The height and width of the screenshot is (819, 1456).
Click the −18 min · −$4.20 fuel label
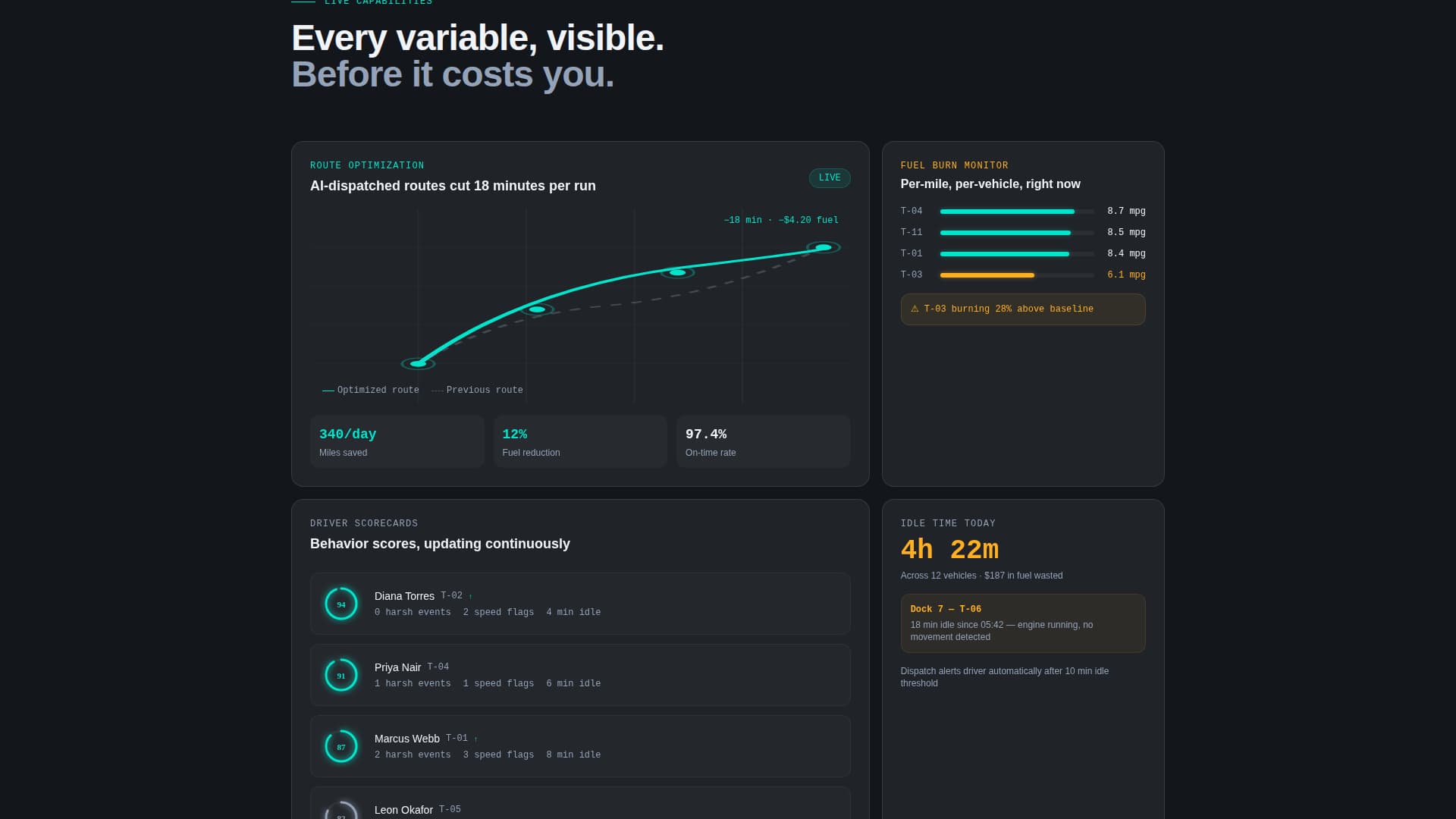point(781,221)
